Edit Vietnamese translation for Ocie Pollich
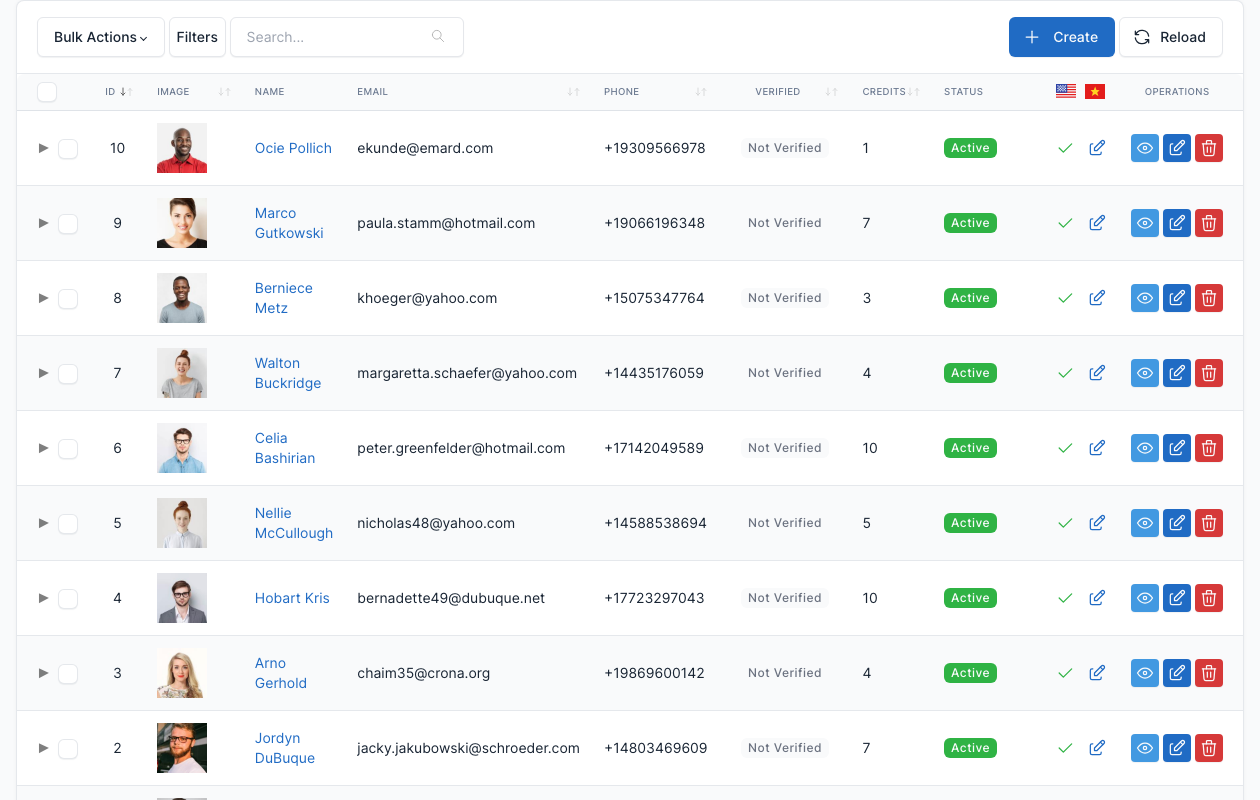1260x800 pixels. 1097,148
